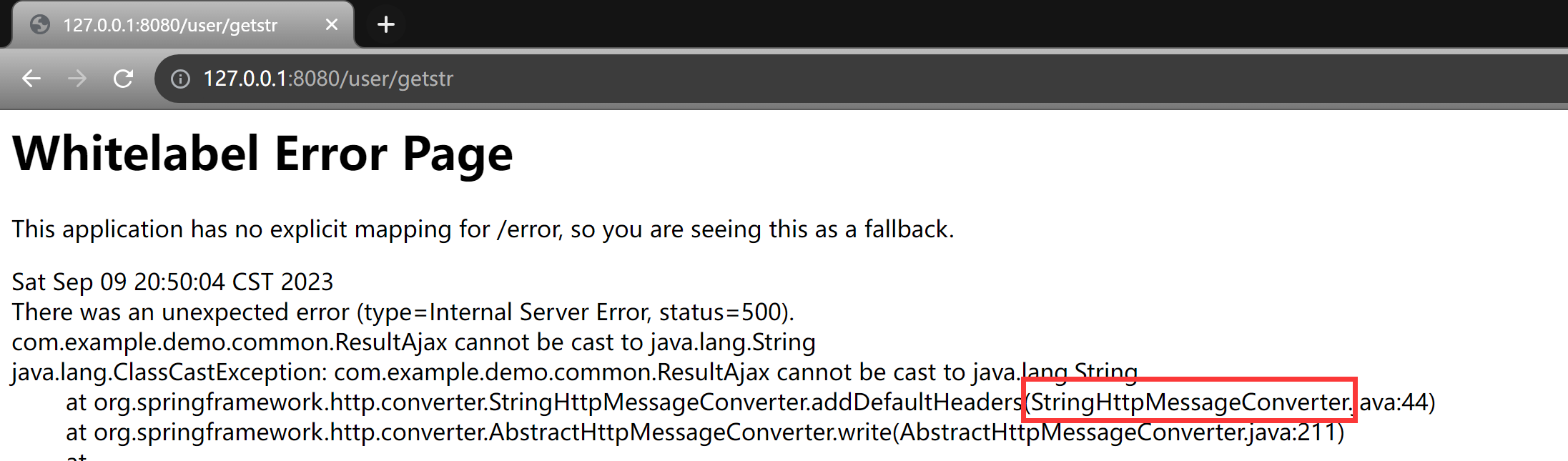
Task: Click the globe favicon on the tab
Action: [40, 25]
